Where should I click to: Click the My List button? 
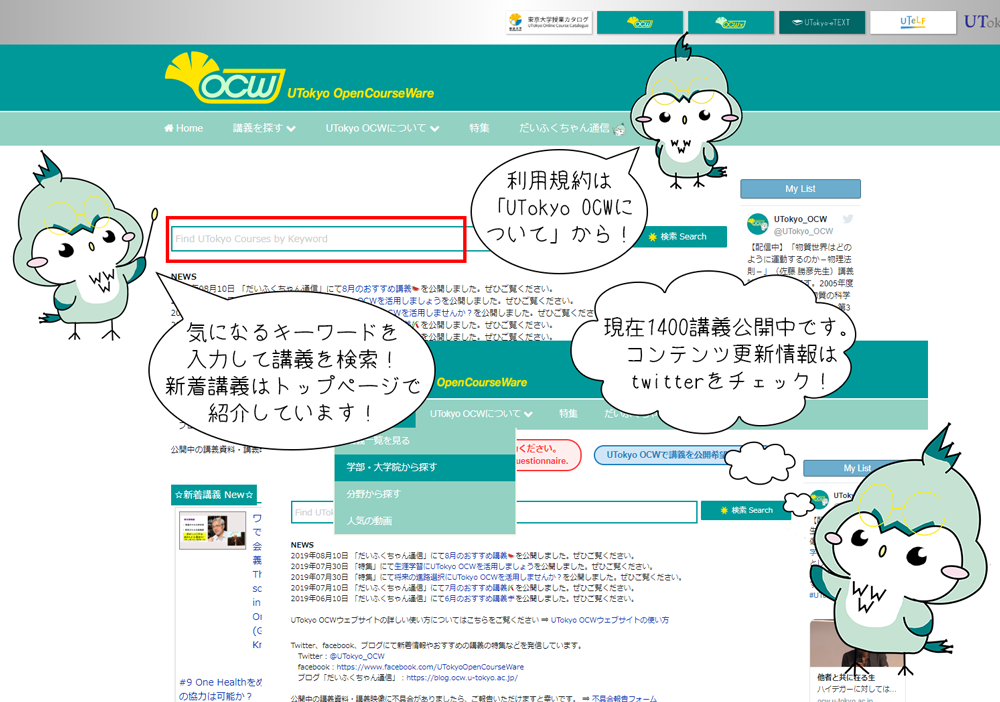click(800, 189)
